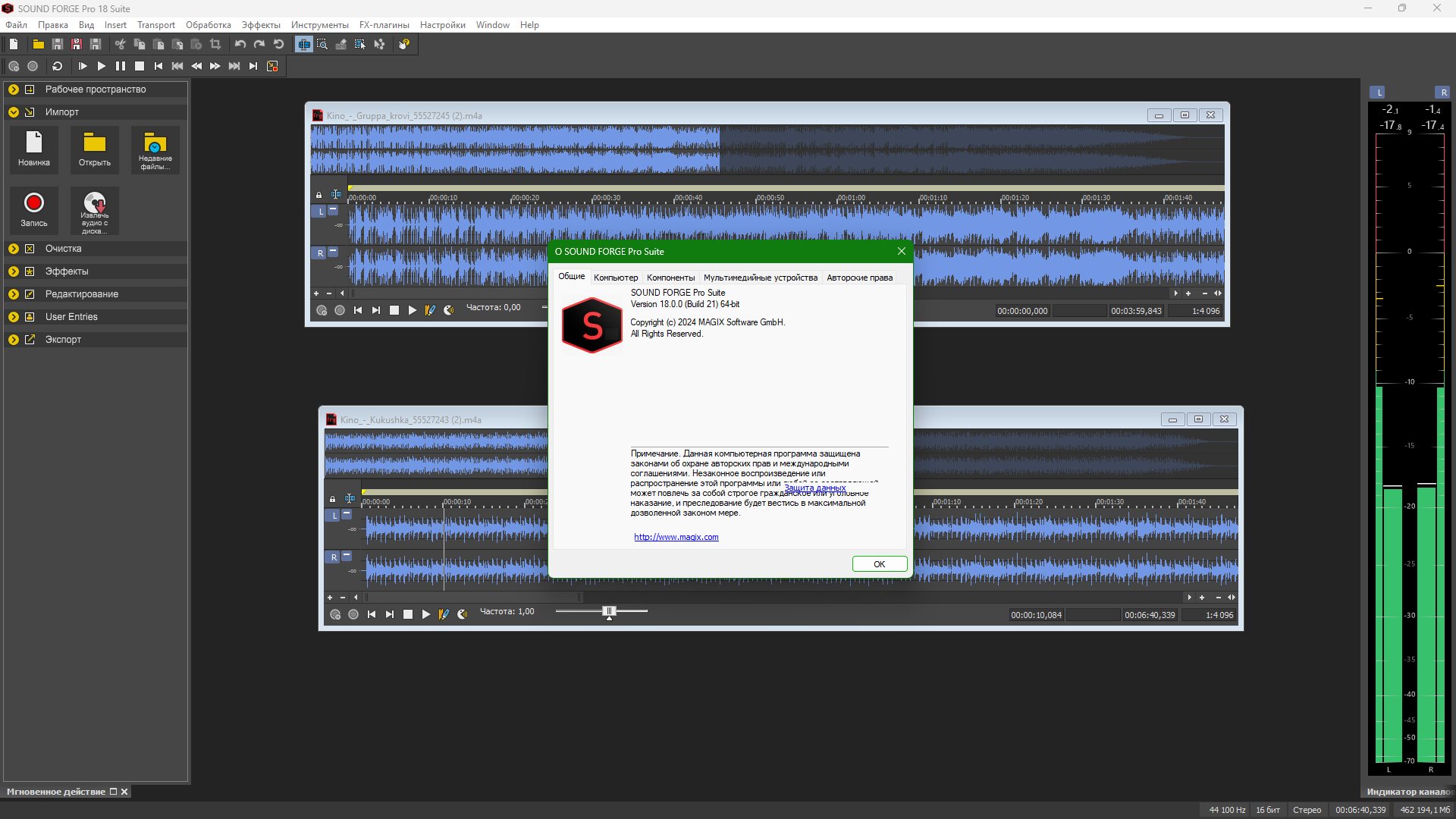
Task: Click OK in the About dialog
Action: click(879, 564)
